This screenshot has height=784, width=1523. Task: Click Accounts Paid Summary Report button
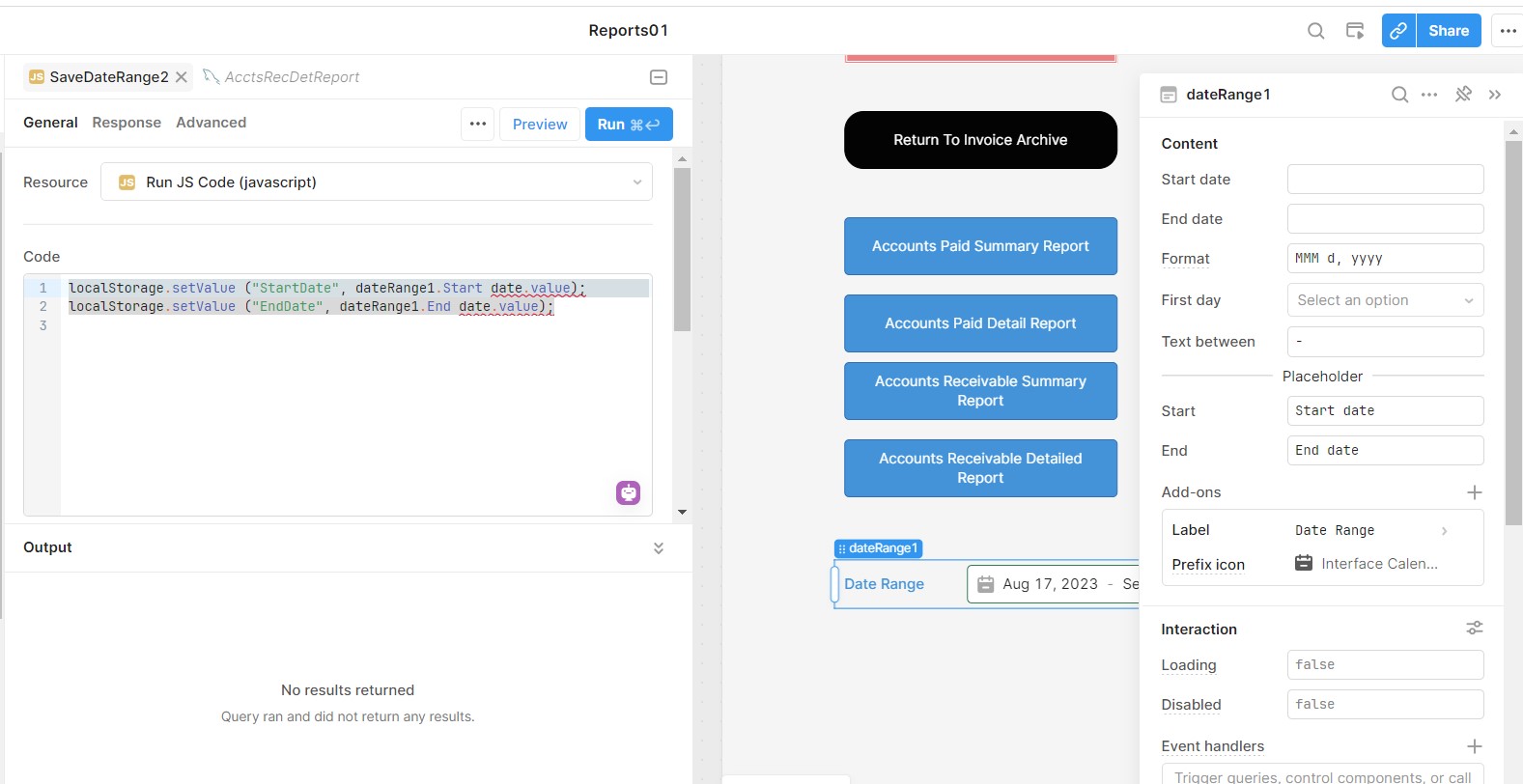pos(980,246)
